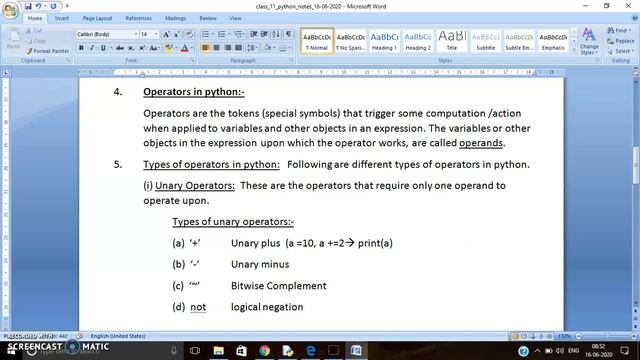Image resolution: width=640 pixels, height=360 pixels.
Task: Clear formatting with eraser icon
Action: (189, 35)
